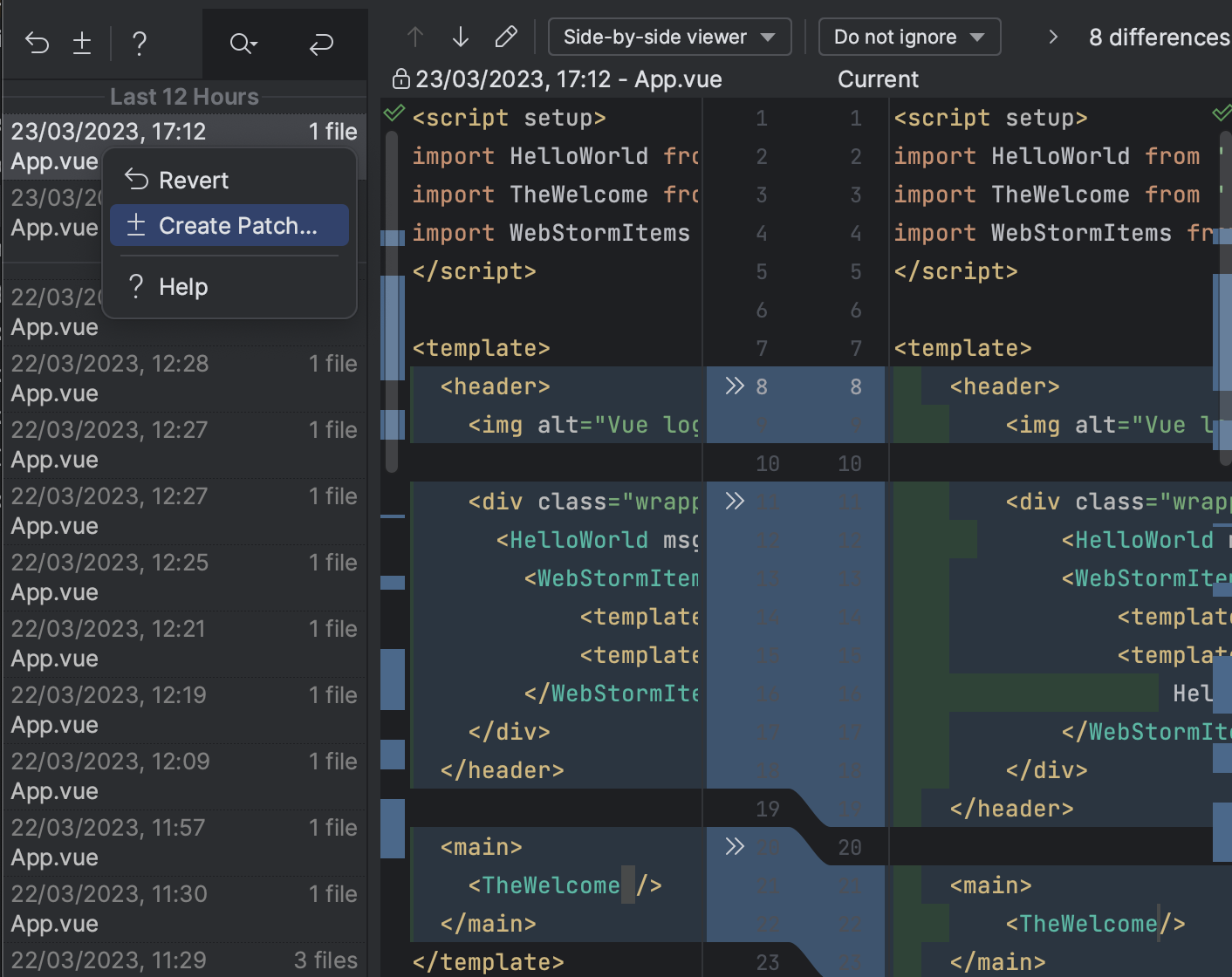
Task: Select the 23/03/2023, 17:12 revision
Action: [184, 147]
